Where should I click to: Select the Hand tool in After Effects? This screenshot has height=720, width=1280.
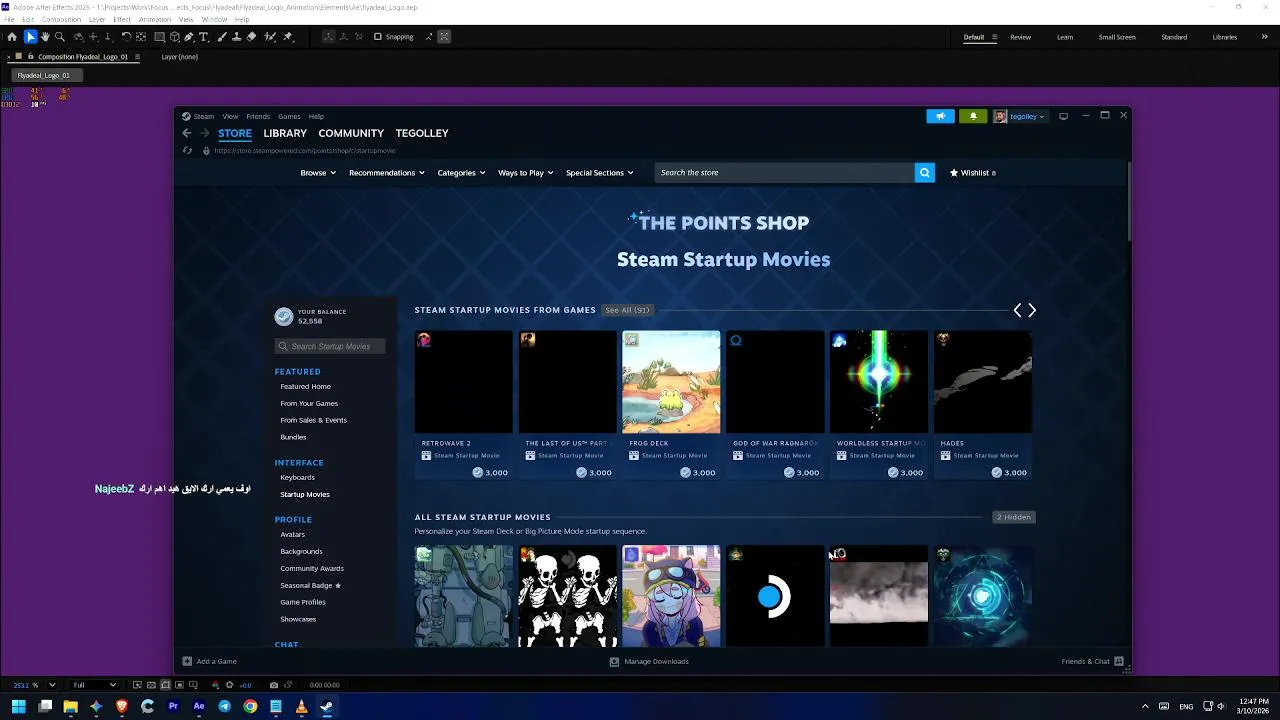pos(45,37)
